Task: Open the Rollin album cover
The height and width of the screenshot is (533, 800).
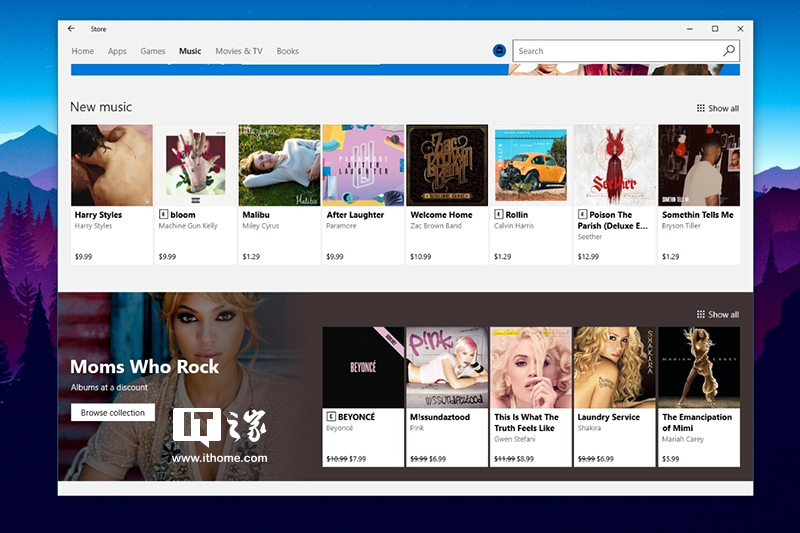Action: 531,165
